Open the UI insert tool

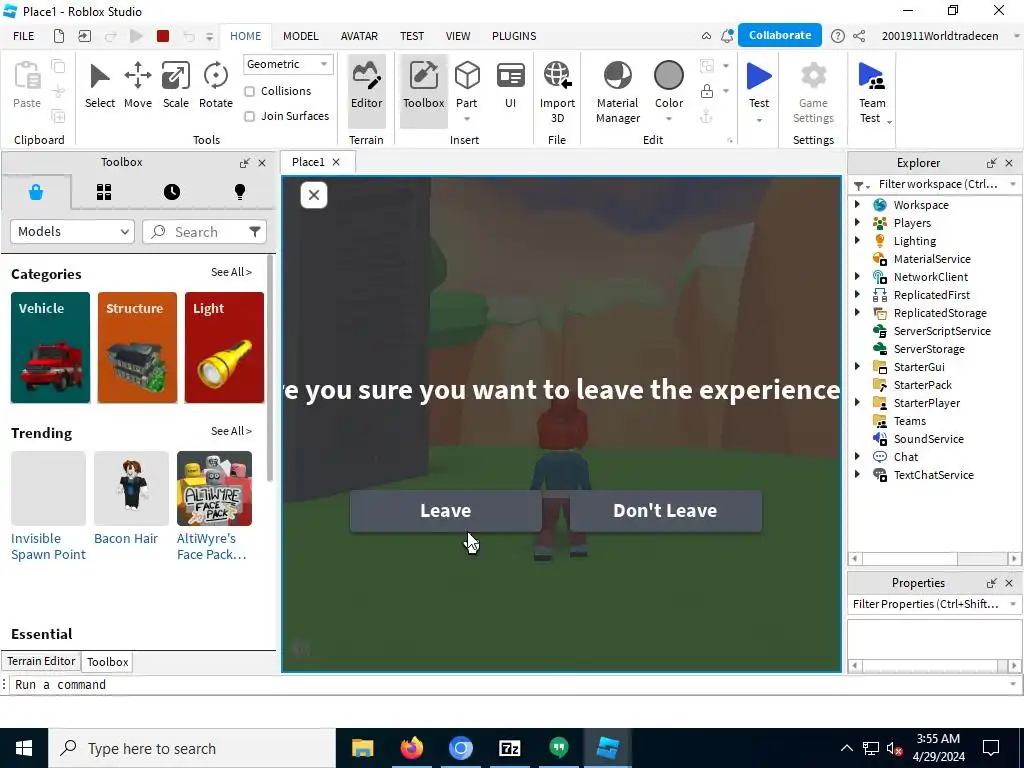coord(511,86)
